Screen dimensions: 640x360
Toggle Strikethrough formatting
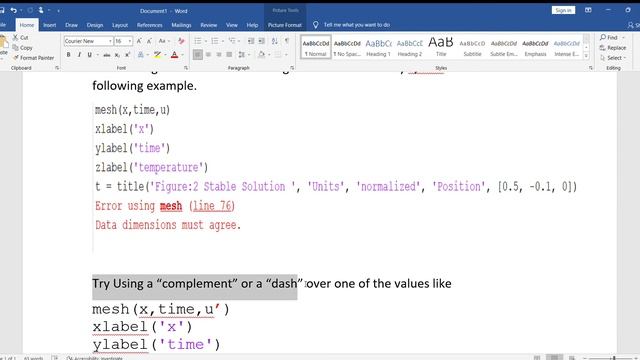coord(107,55)
